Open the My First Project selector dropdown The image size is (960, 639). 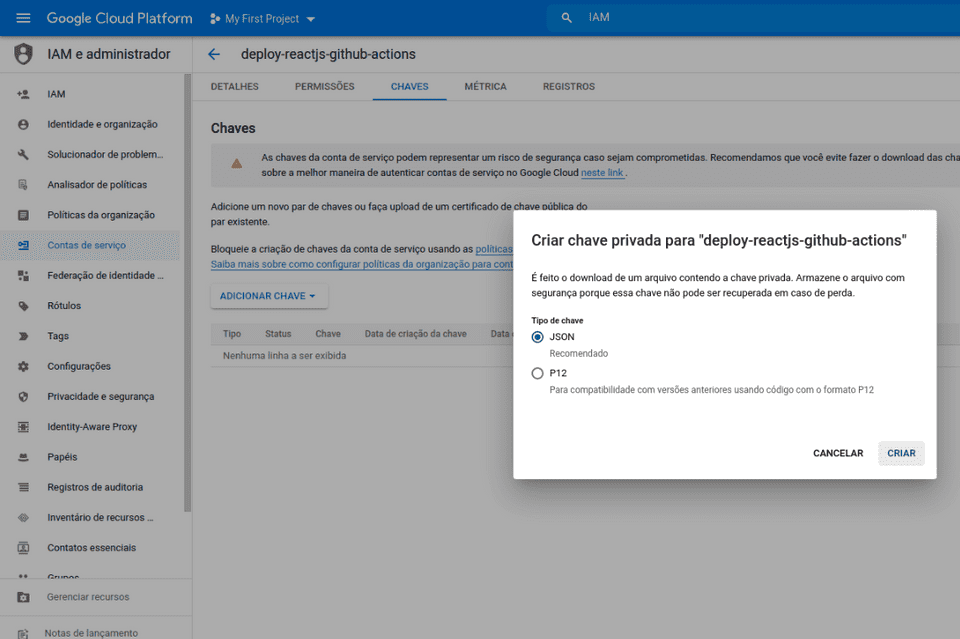tap(263, 19)
